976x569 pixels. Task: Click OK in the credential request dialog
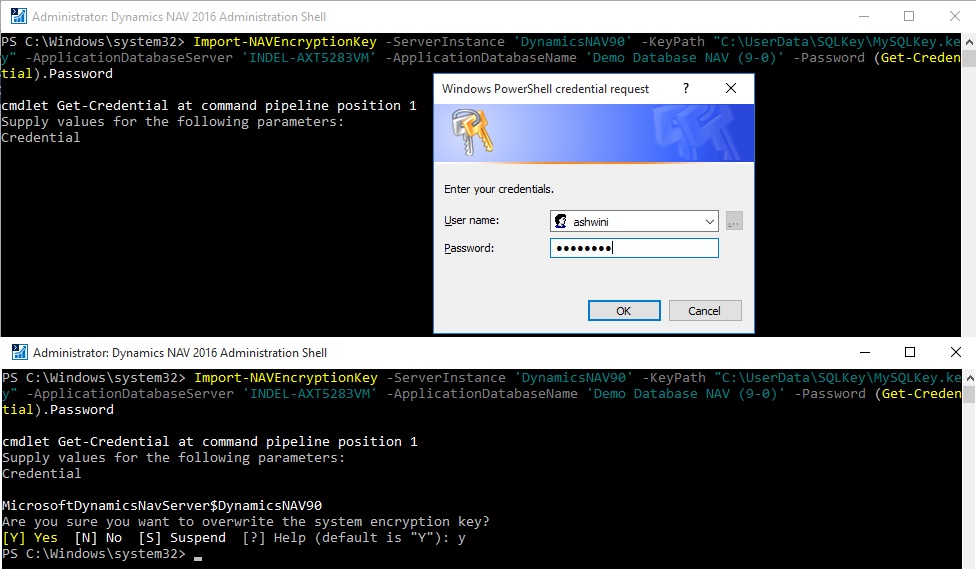pos(624,311)
